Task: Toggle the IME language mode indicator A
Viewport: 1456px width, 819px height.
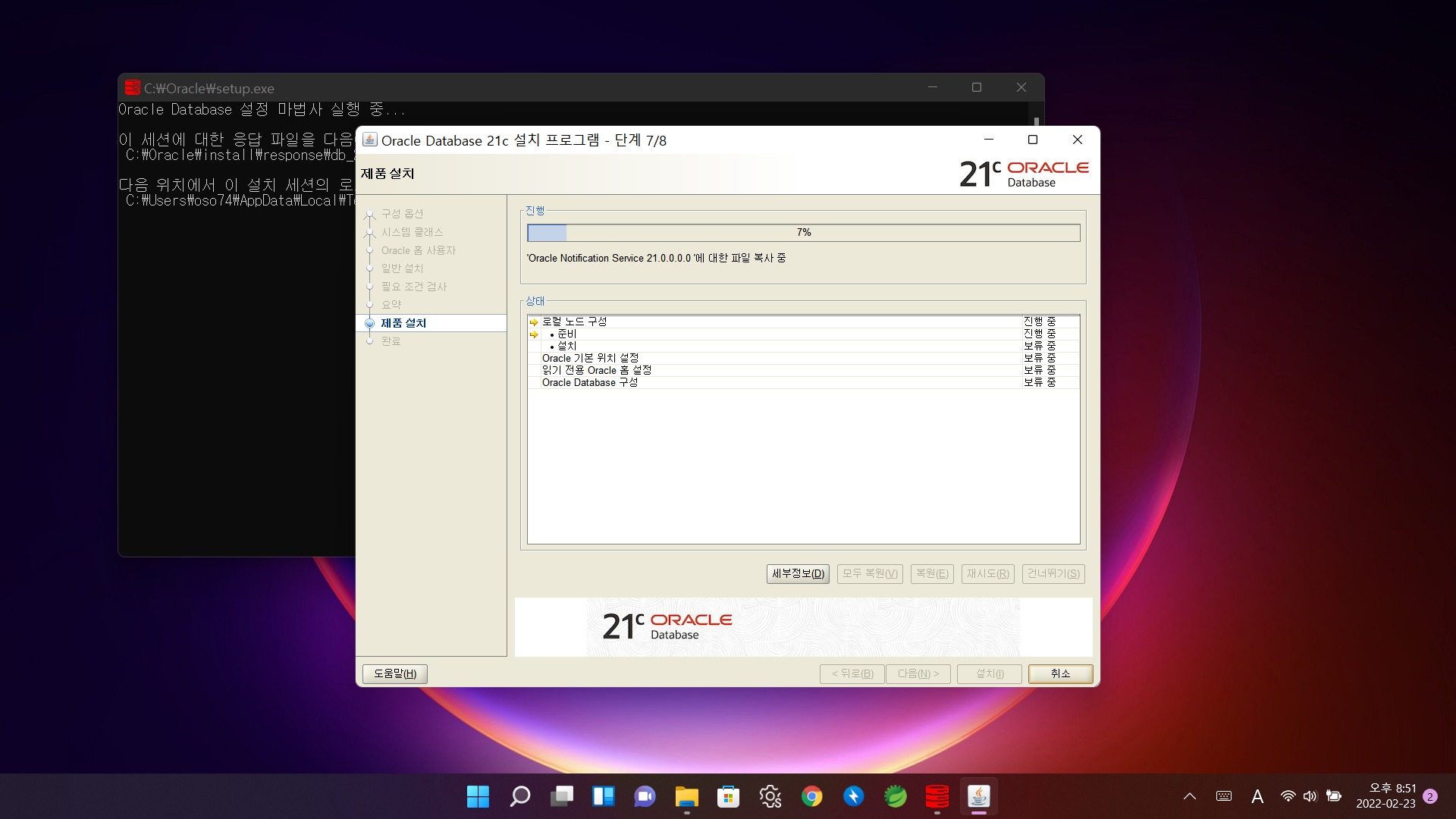Action: coord(1257,796)
